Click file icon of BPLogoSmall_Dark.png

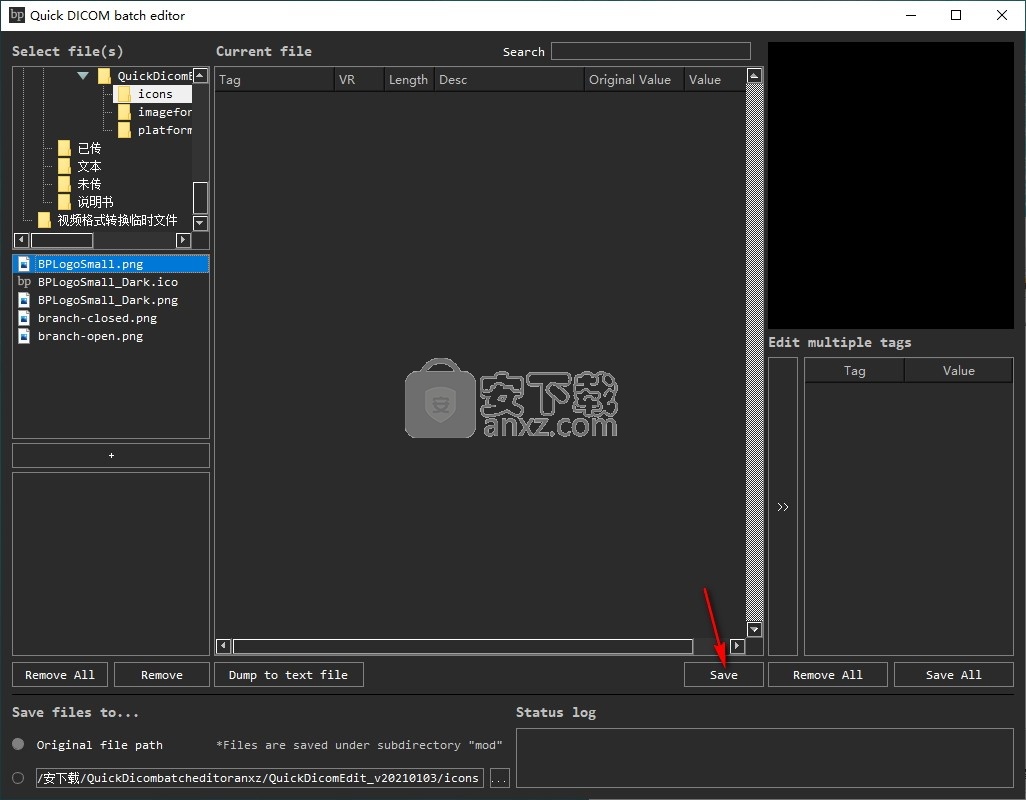pyautogui.click(x=24, y=300)
